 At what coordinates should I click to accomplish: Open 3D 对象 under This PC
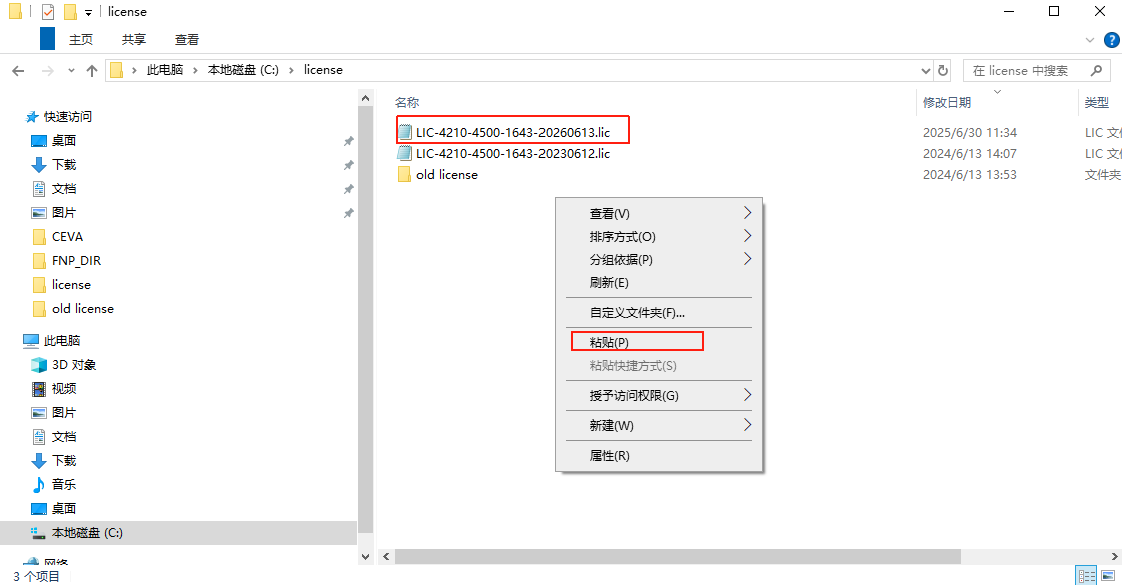[74, 365]
